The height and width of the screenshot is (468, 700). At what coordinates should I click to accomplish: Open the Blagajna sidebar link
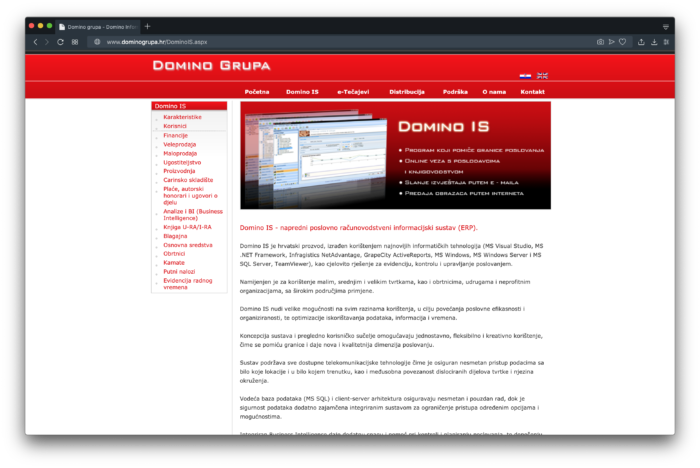pyautogui.click(x=175, y=236)
